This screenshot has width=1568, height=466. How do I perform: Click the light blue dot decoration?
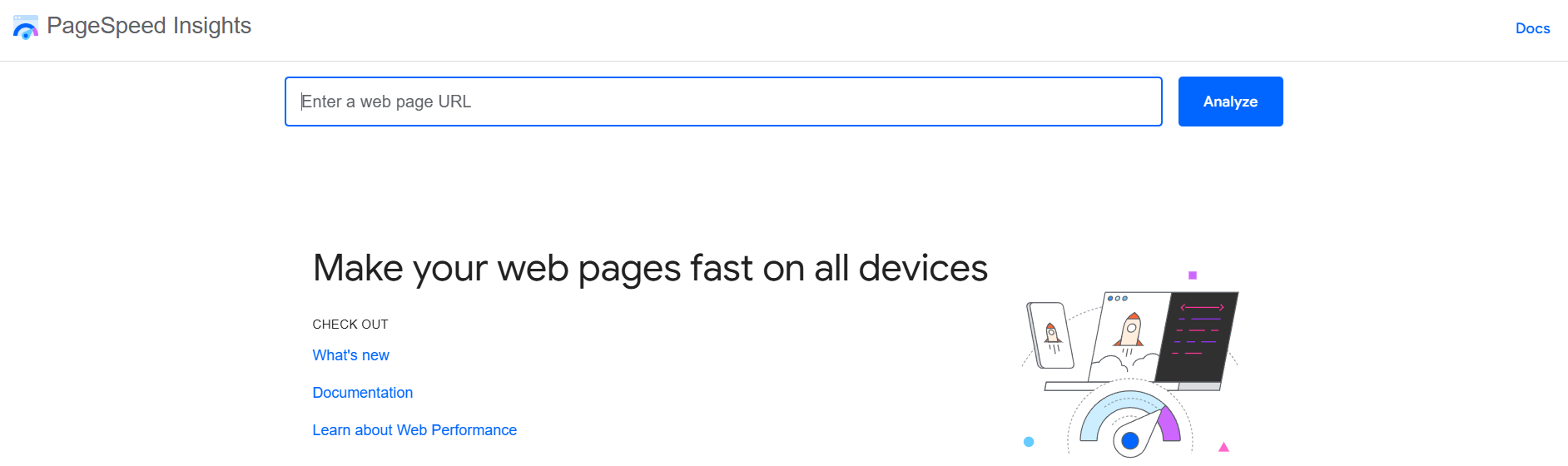coord(1029,442)
